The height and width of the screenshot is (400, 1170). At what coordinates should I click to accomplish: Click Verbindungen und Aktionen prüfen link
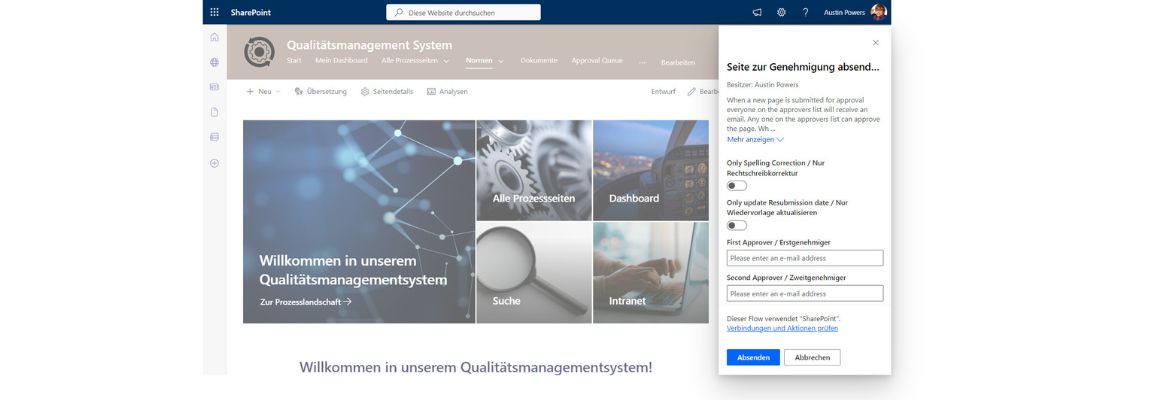click(782, 328)
